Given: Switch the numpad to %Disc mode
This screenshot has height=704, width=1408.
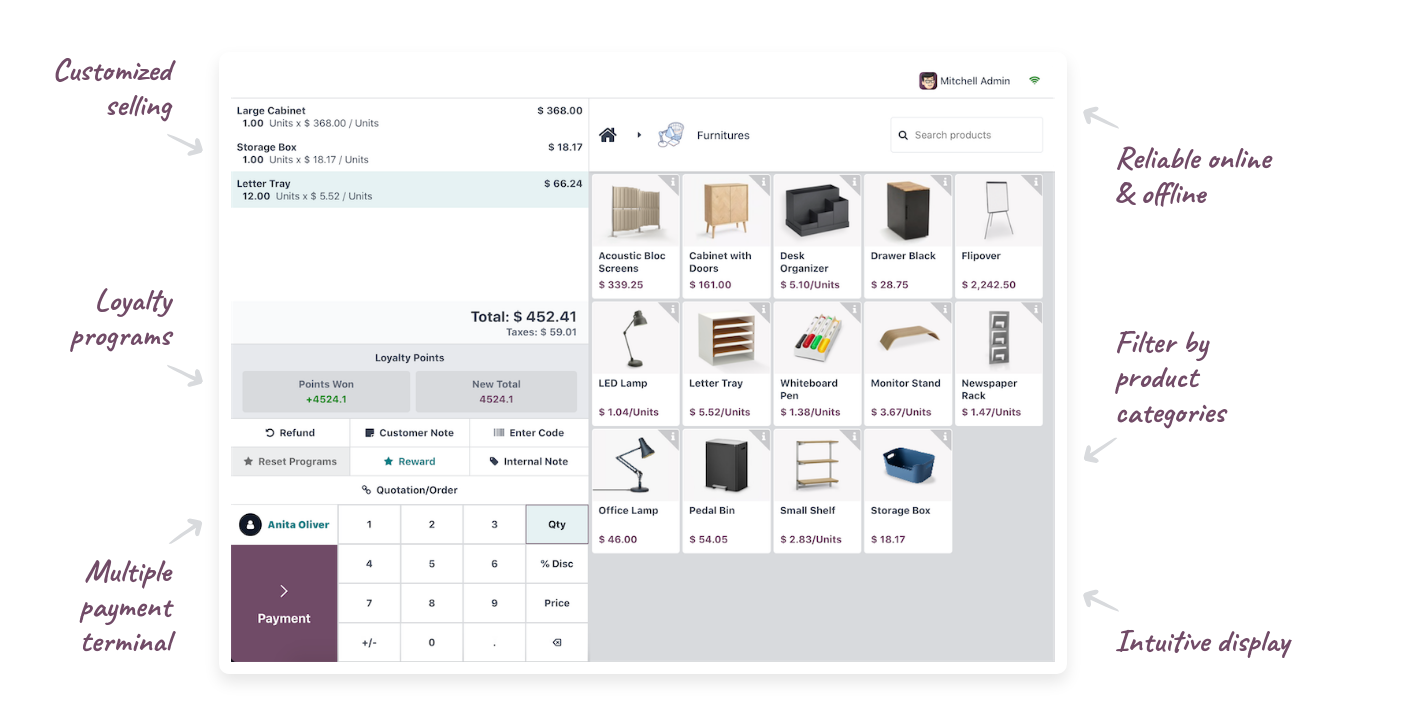Looking at the screenshot, I should [x=557, y=563].
